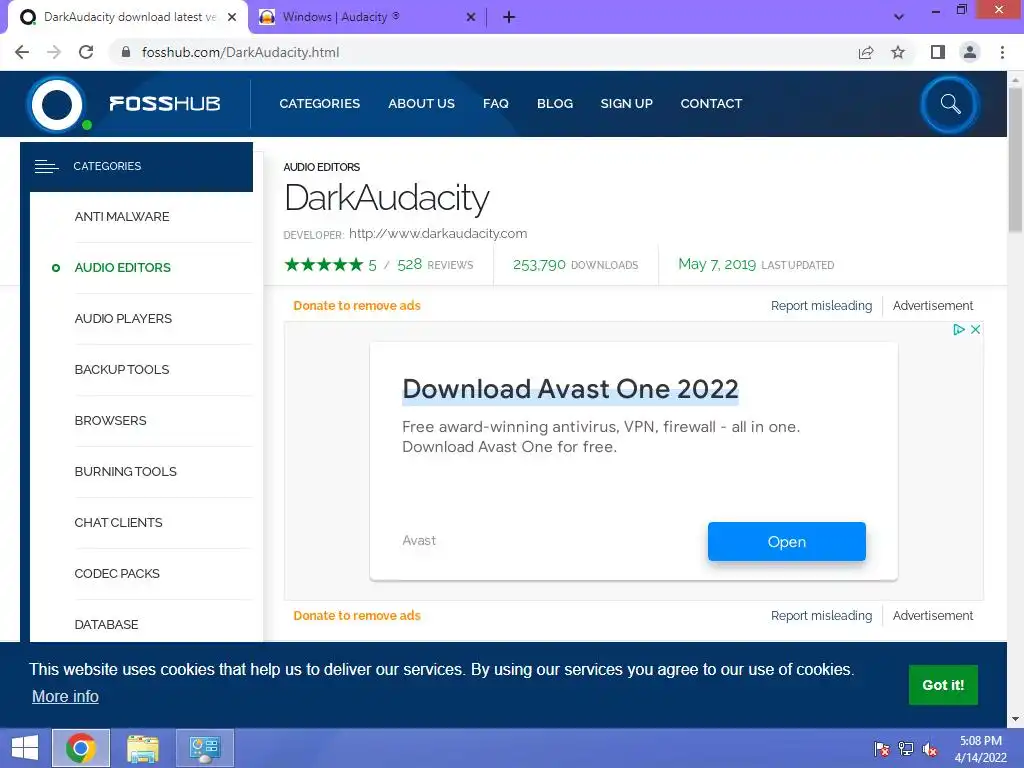Open the BLOG navigation item
This screenshot has height=768, width=1024.
pos(555,103)
